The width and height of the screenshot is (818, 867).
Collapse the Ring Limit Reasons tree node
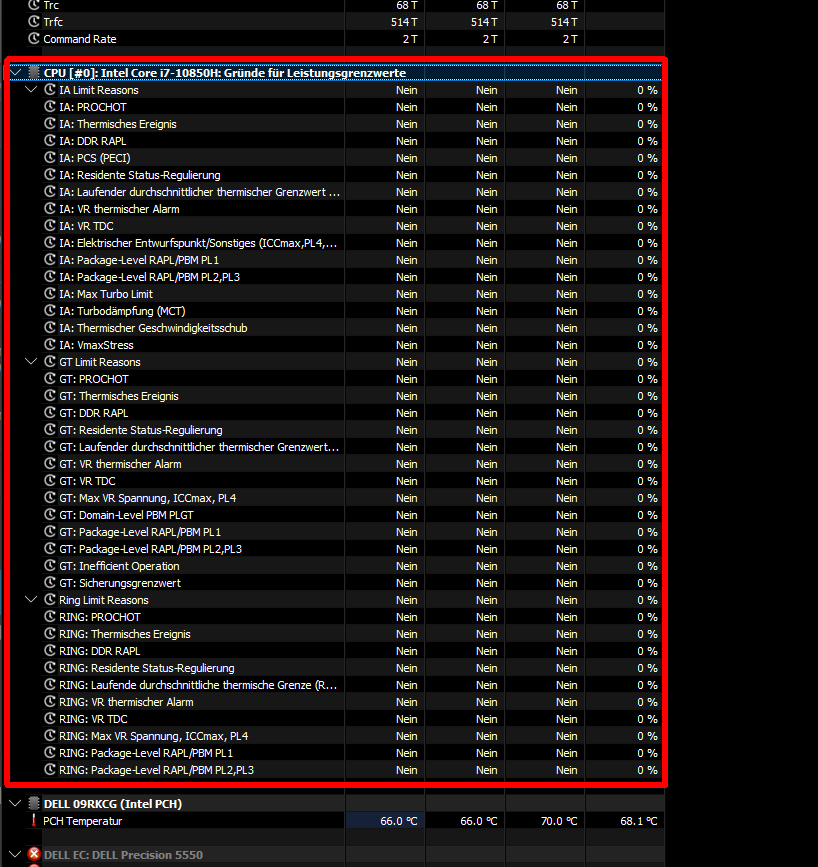(31, 599)
